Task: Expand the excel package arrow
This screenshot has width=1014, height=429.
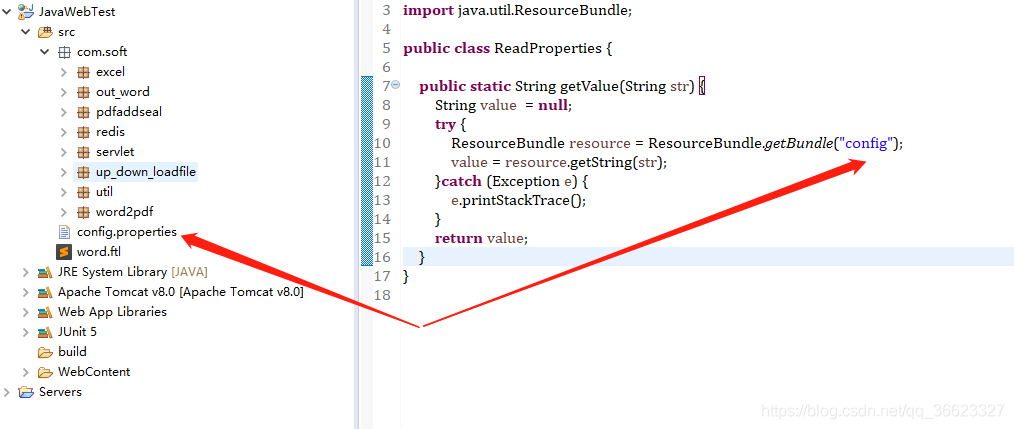Action: click(x=63, y=72)
